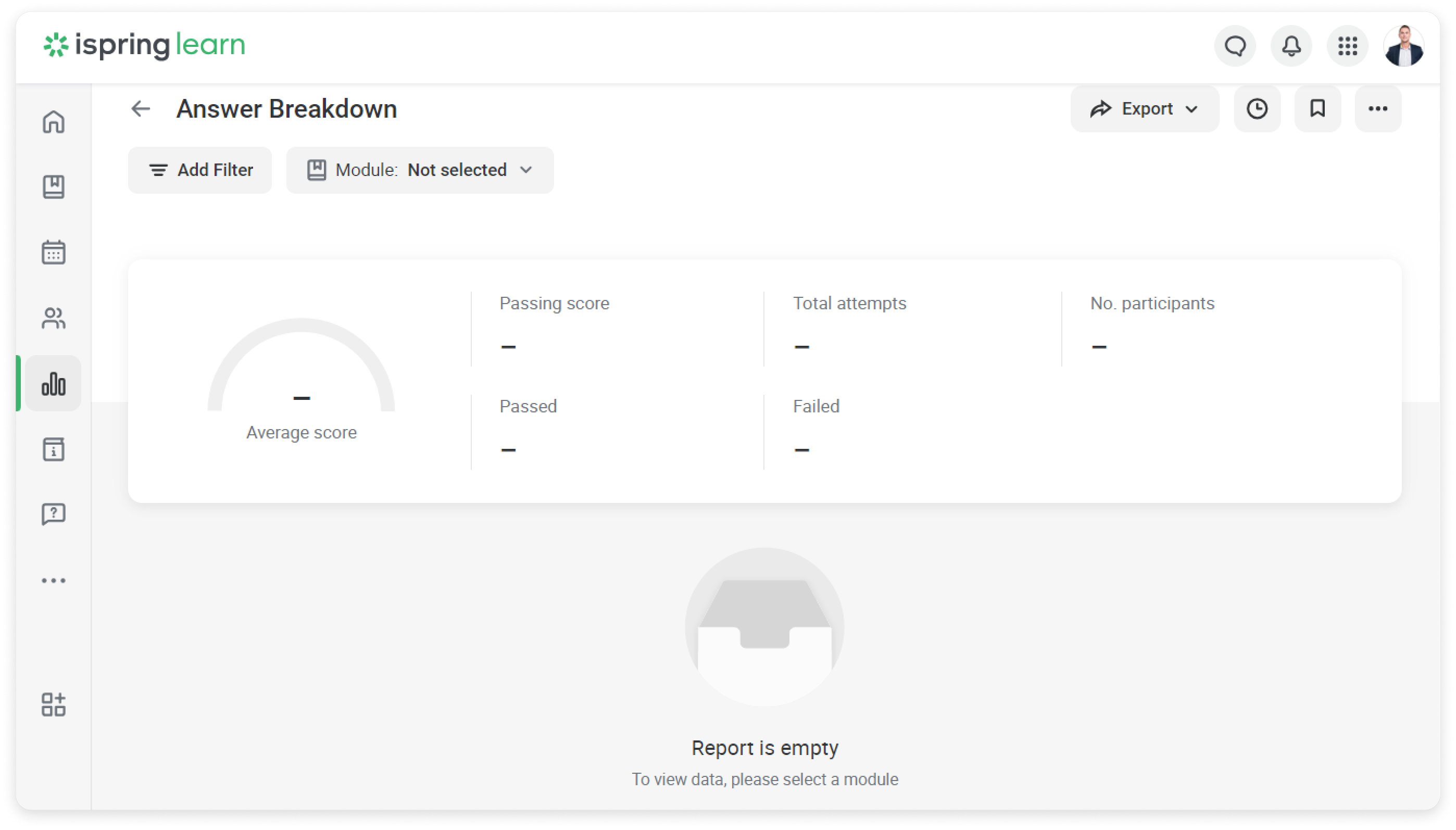The width and height of the screenshot is (1456, 830).
Task: Click the Average score label
Action: 302,433
